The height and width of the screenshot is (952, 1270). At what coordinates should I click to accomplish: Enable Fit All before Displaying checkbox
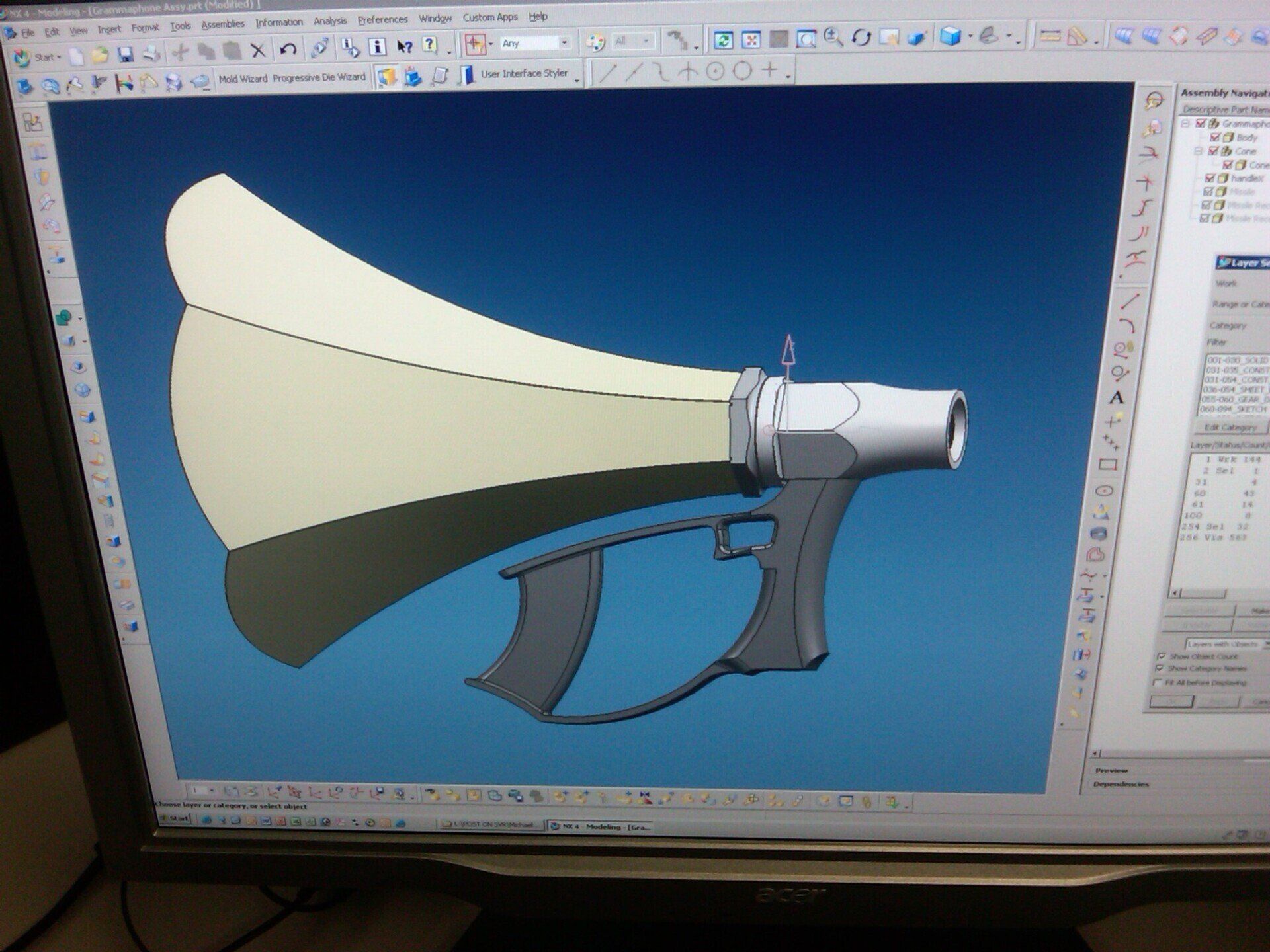(x=1158, y=682)
